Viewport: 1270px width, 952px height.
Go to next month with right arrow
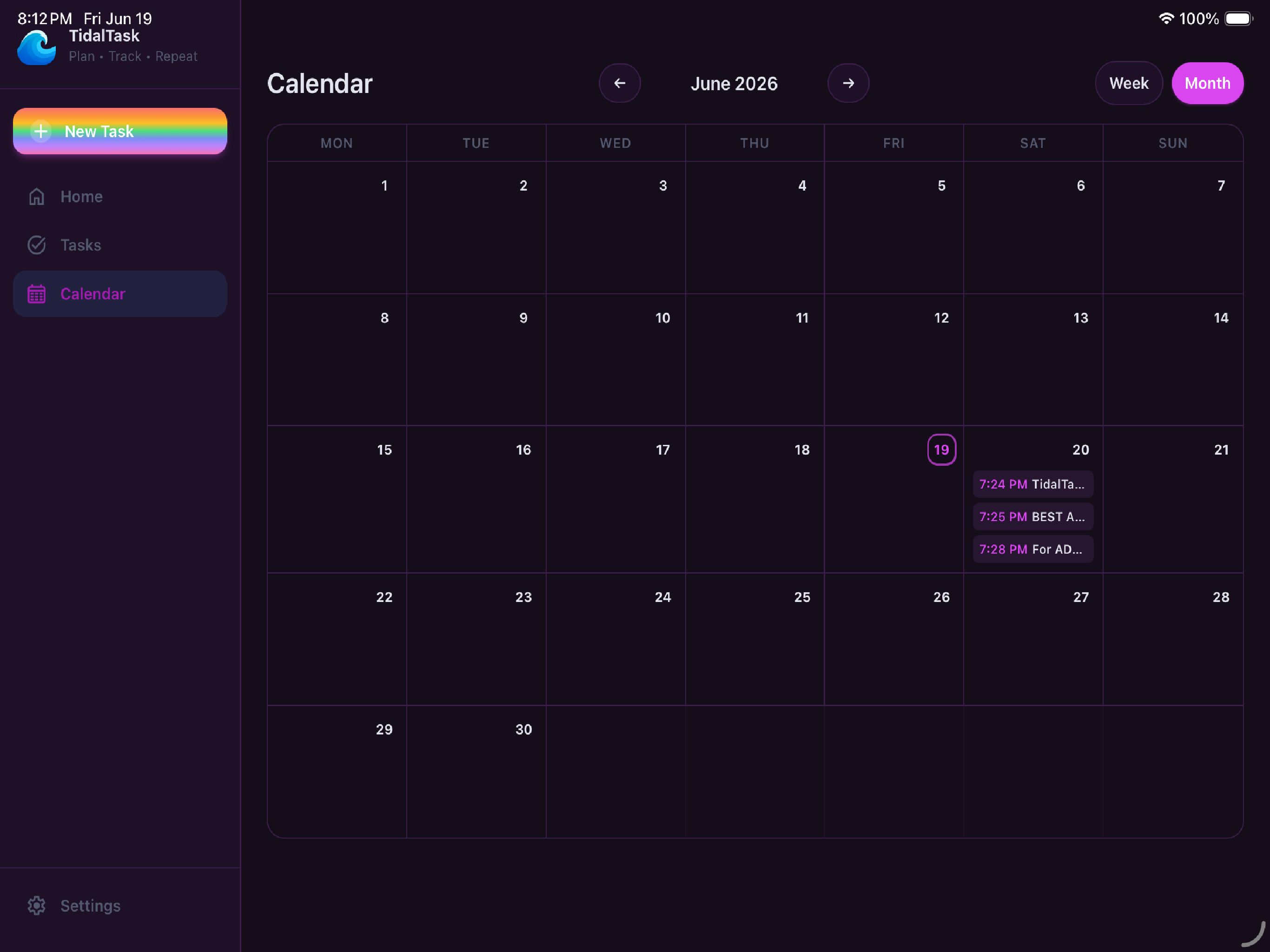click(x=848, y=83)
